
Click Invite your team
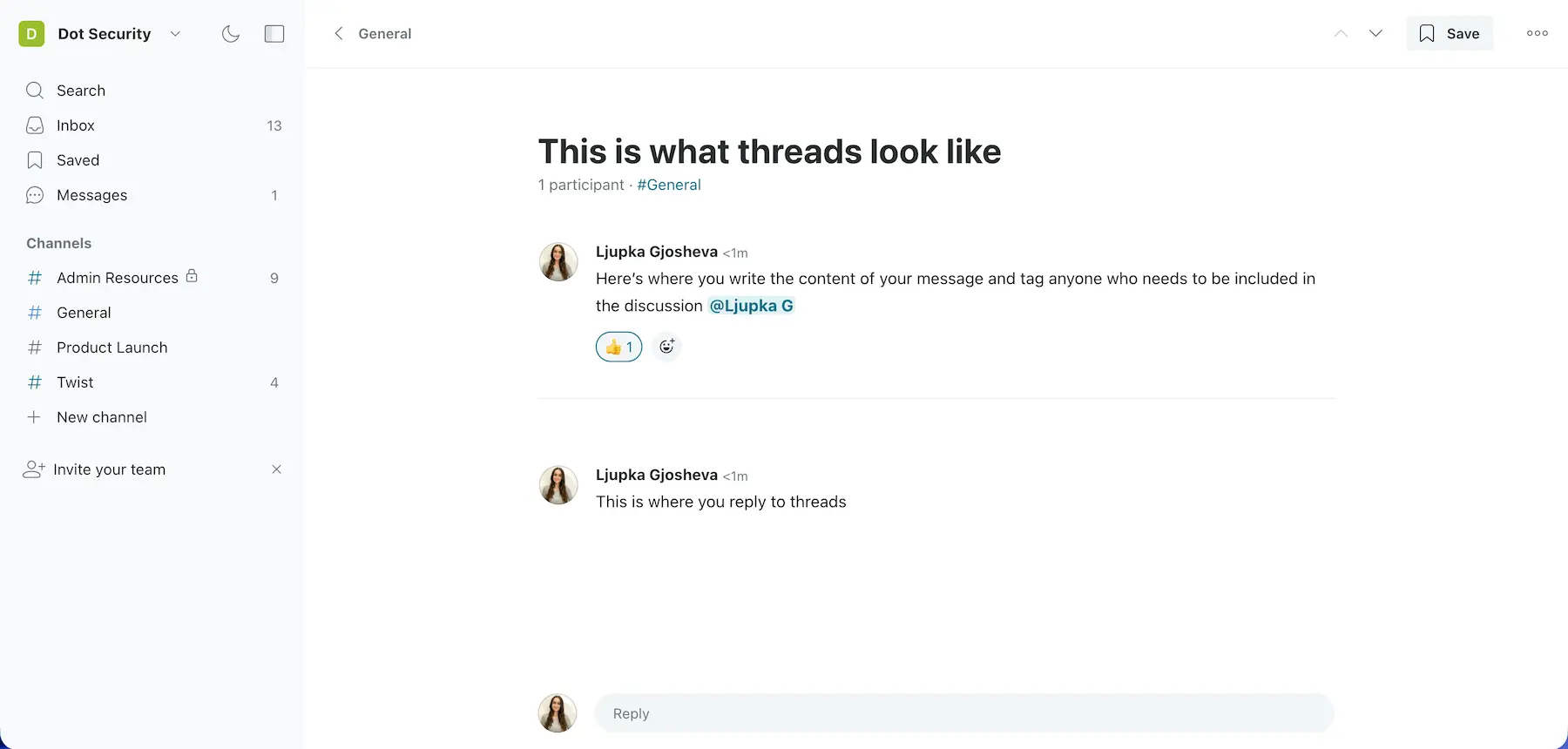click(109, 469)
